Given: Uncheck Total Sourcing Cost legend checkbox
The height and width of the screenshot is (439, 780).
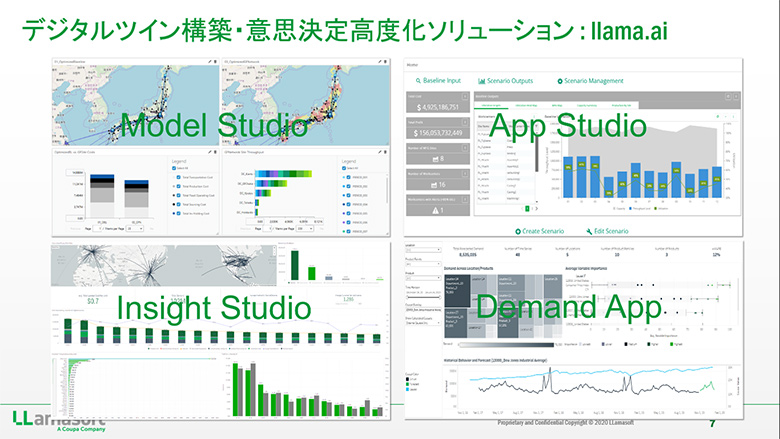Looking at the screenshot, I should [179, 204].
